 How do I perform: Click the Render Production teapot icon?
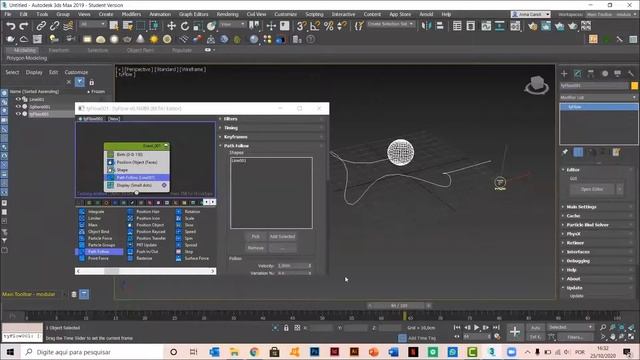pyautogui.click(x=573, y=26)
